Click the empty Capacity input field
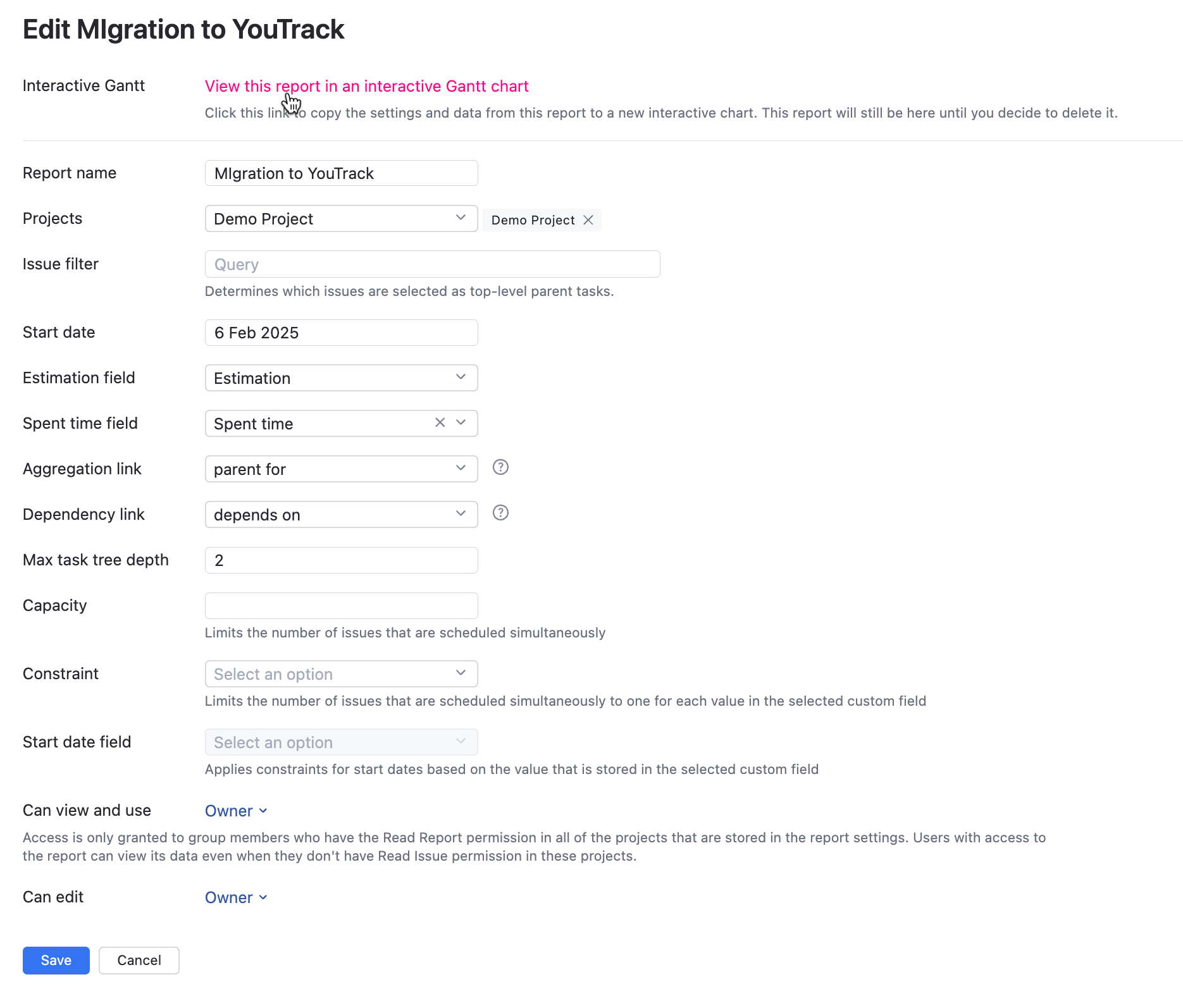Image resolution: width=1183 pixels, height=1008 pixels. point(341,606)
